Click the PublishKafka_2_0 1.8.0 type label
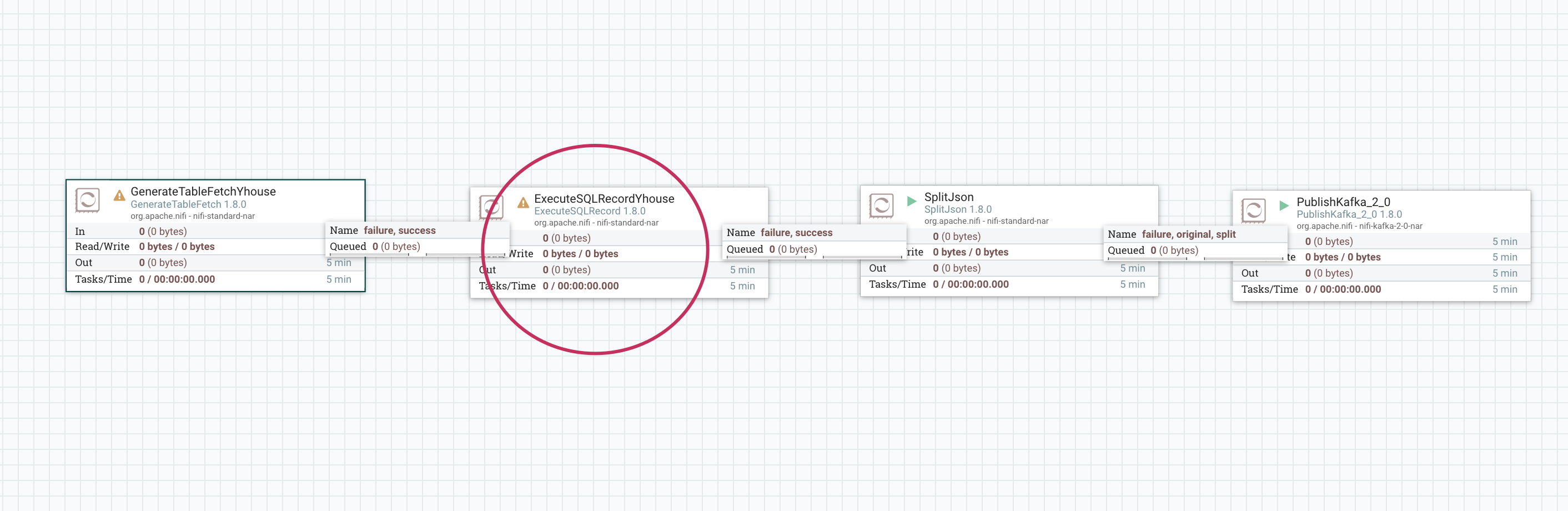This screenshot has height=511, width=1568. pyautogui.click(x=1349, y=214)
